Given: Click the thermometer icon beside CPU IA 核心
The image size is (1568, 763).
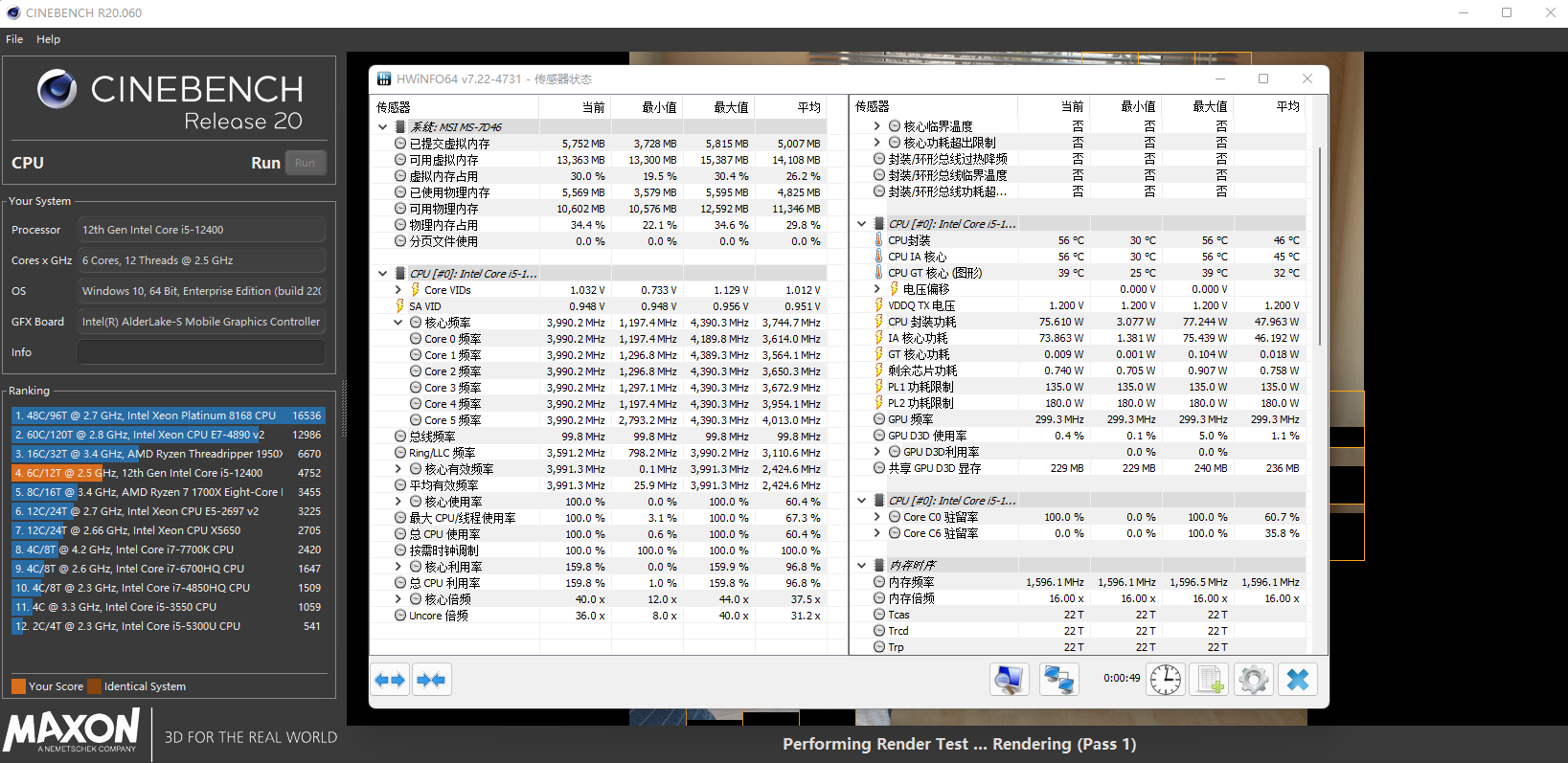Looking at the screenshot, I should 879,257.
